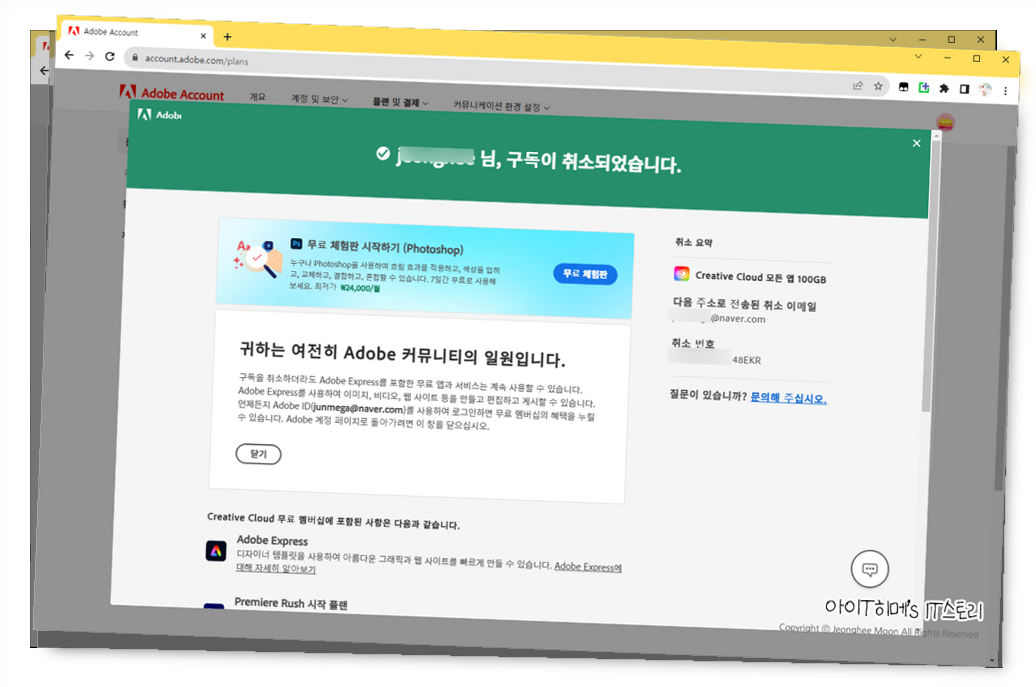Go forward with the browser forward arrow

coord(89,56)
